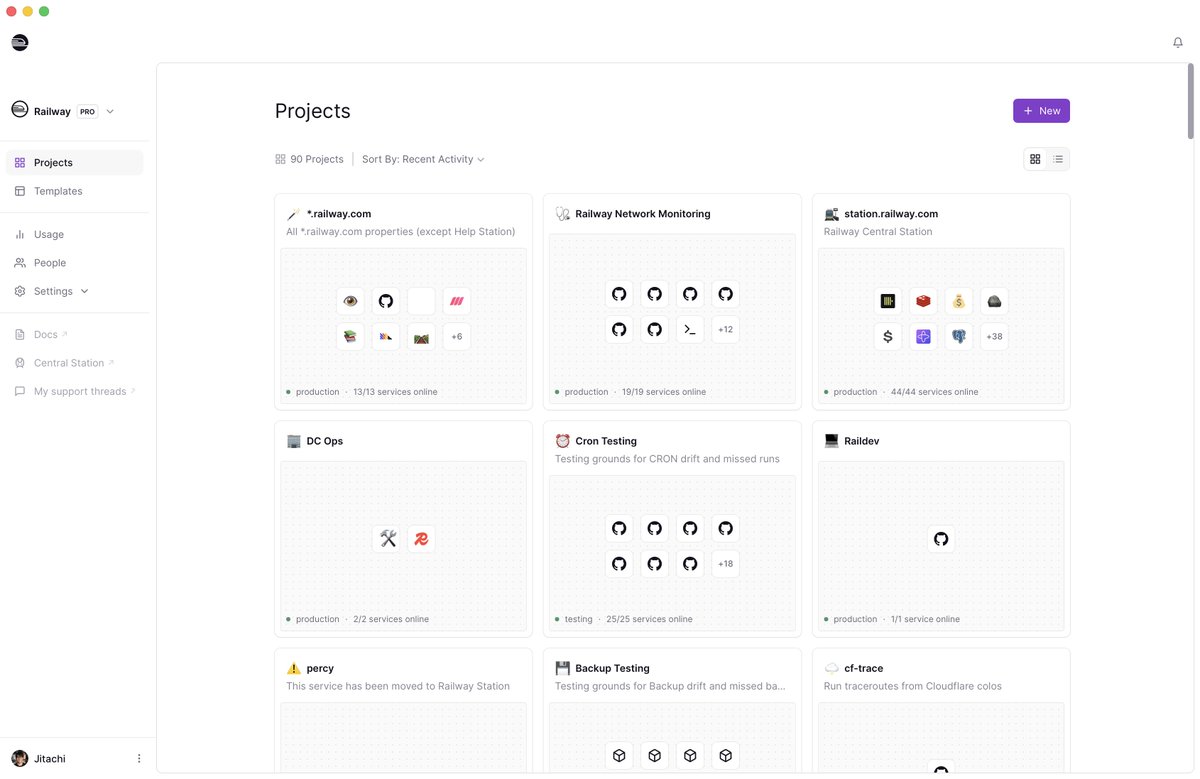Open the *.railway.com project title
1200x779 pixels.
(339, 214)
